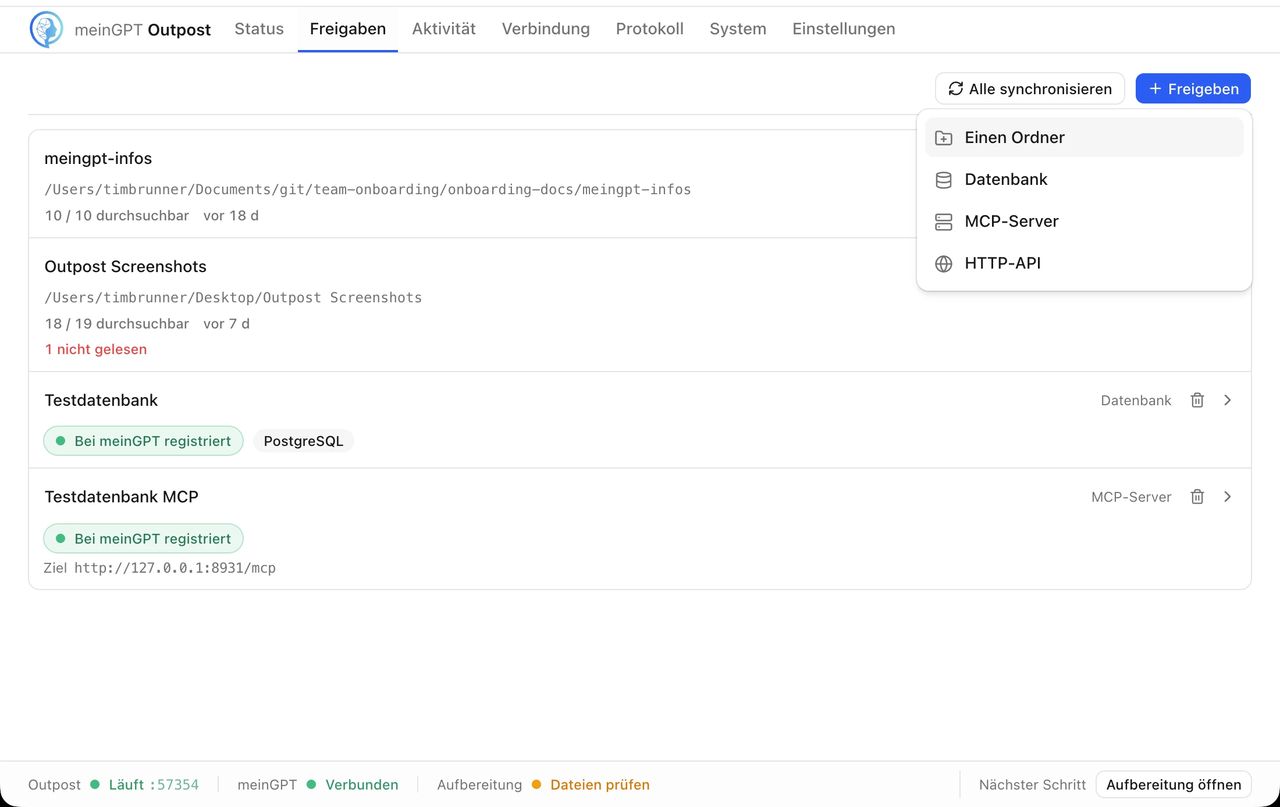Click 'Bei meinGPT registriert' badge above Ziel URL

(143, 539)
